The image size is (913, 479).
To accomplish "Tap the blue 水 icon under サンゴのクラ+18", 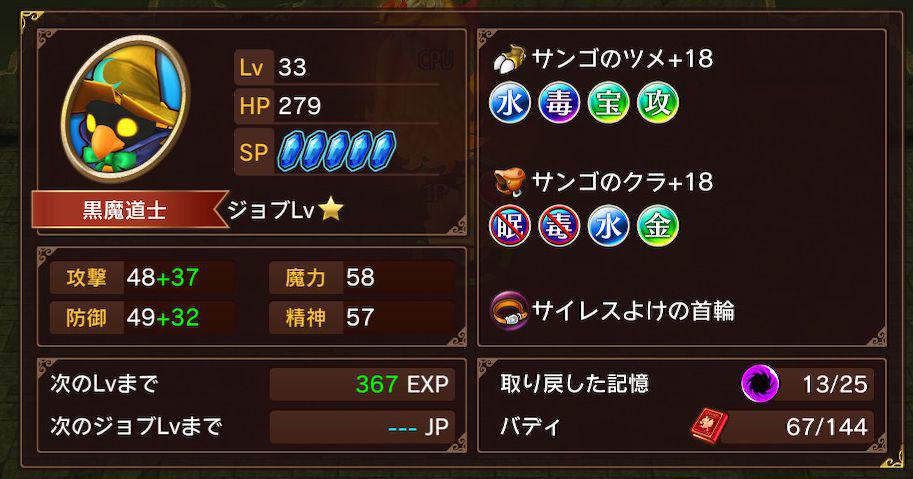I will click(608, 226).
